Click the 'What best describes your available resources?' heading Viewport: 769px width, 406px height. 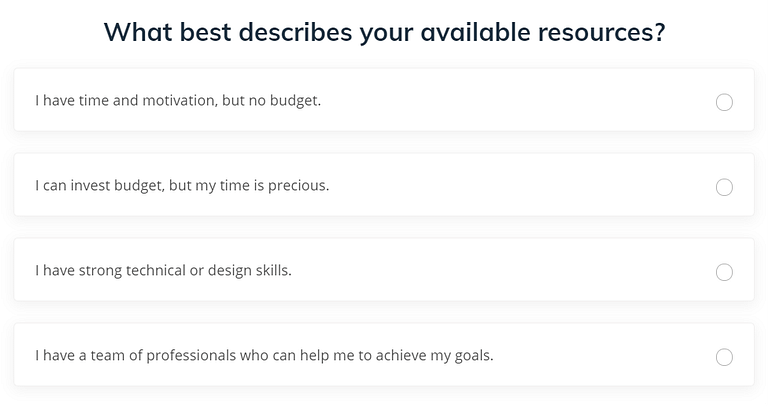[384, 32]
